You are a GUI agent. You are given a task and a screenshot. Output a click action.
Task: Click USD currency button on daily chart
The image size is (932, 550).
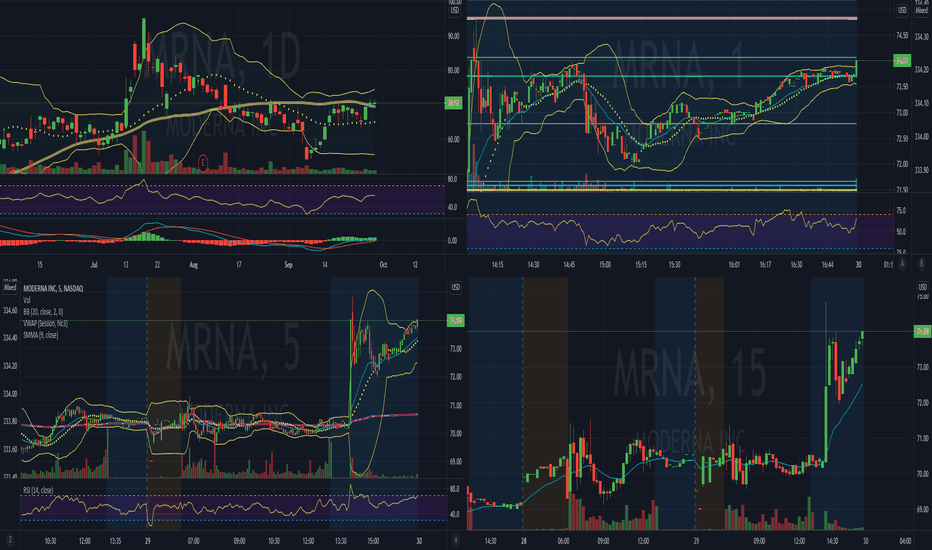point(455,10)
